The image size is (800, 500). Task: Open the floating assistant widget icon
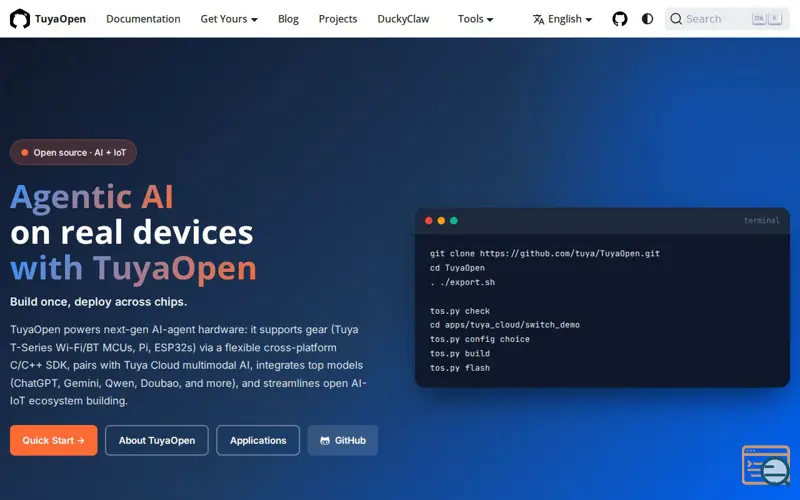click(x=766, y=465)
